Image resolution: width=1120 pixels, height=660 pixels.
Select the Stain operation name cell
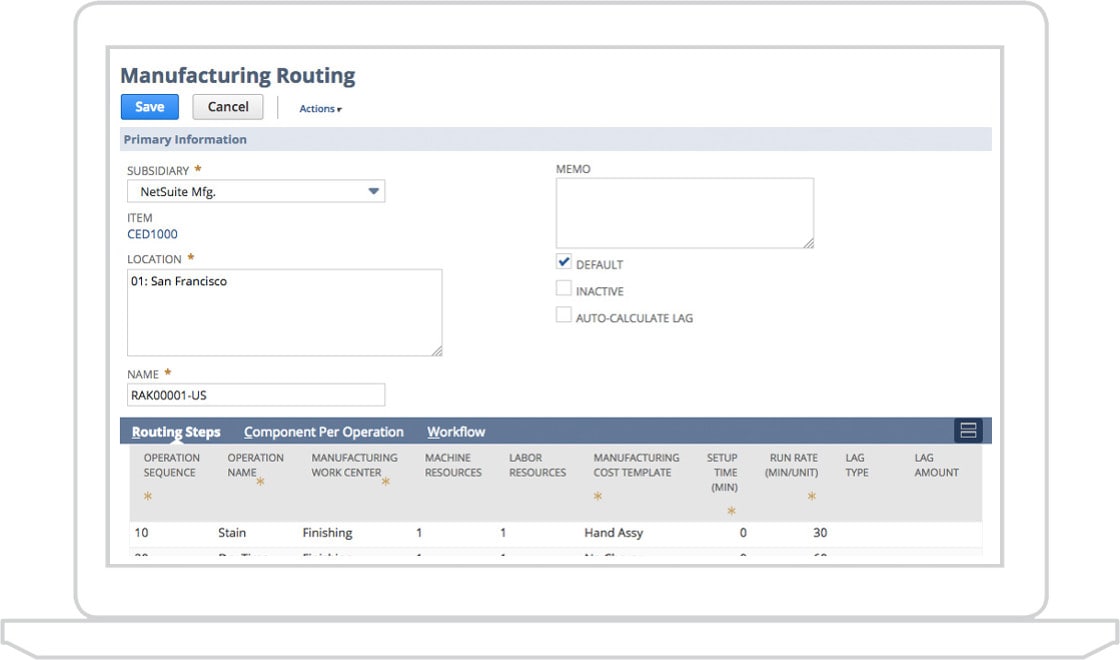click(x=232, y=533)
